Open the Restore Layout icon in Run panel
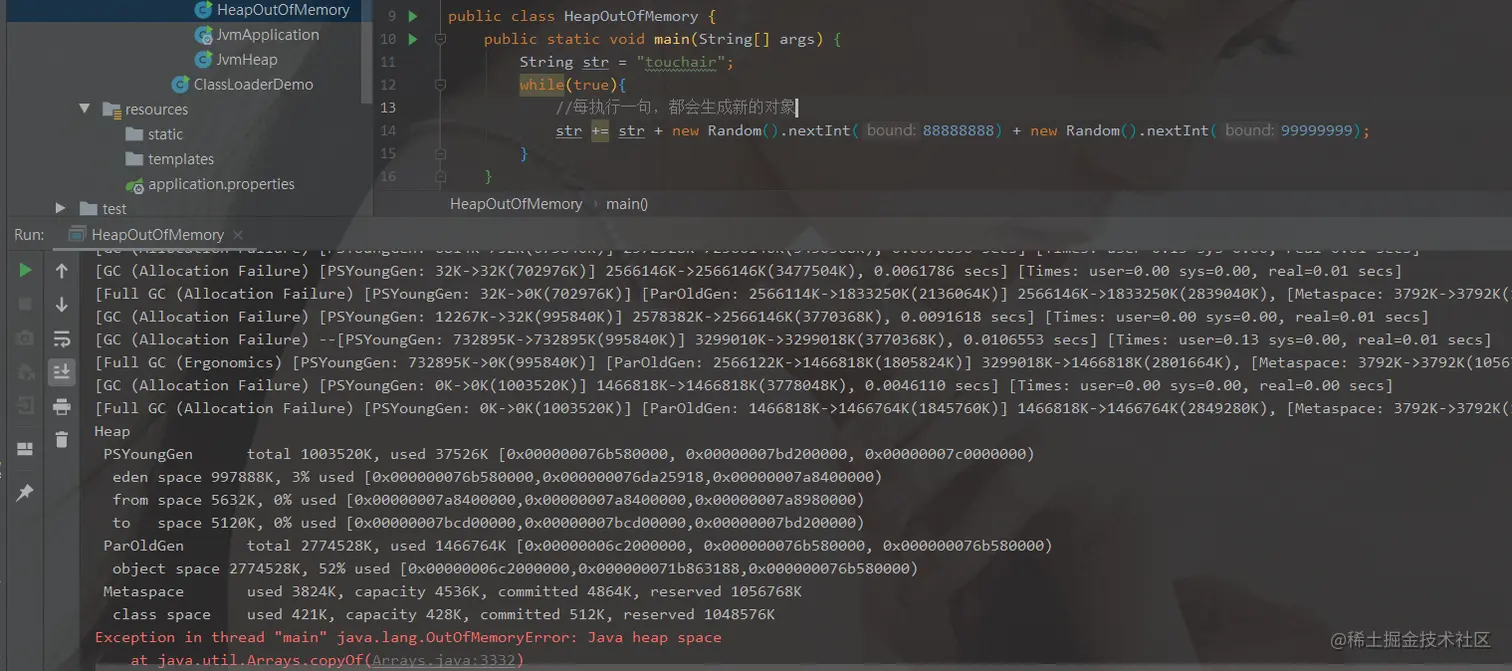This screenshot has width=1512, height=671. click(x=25, y=448)
